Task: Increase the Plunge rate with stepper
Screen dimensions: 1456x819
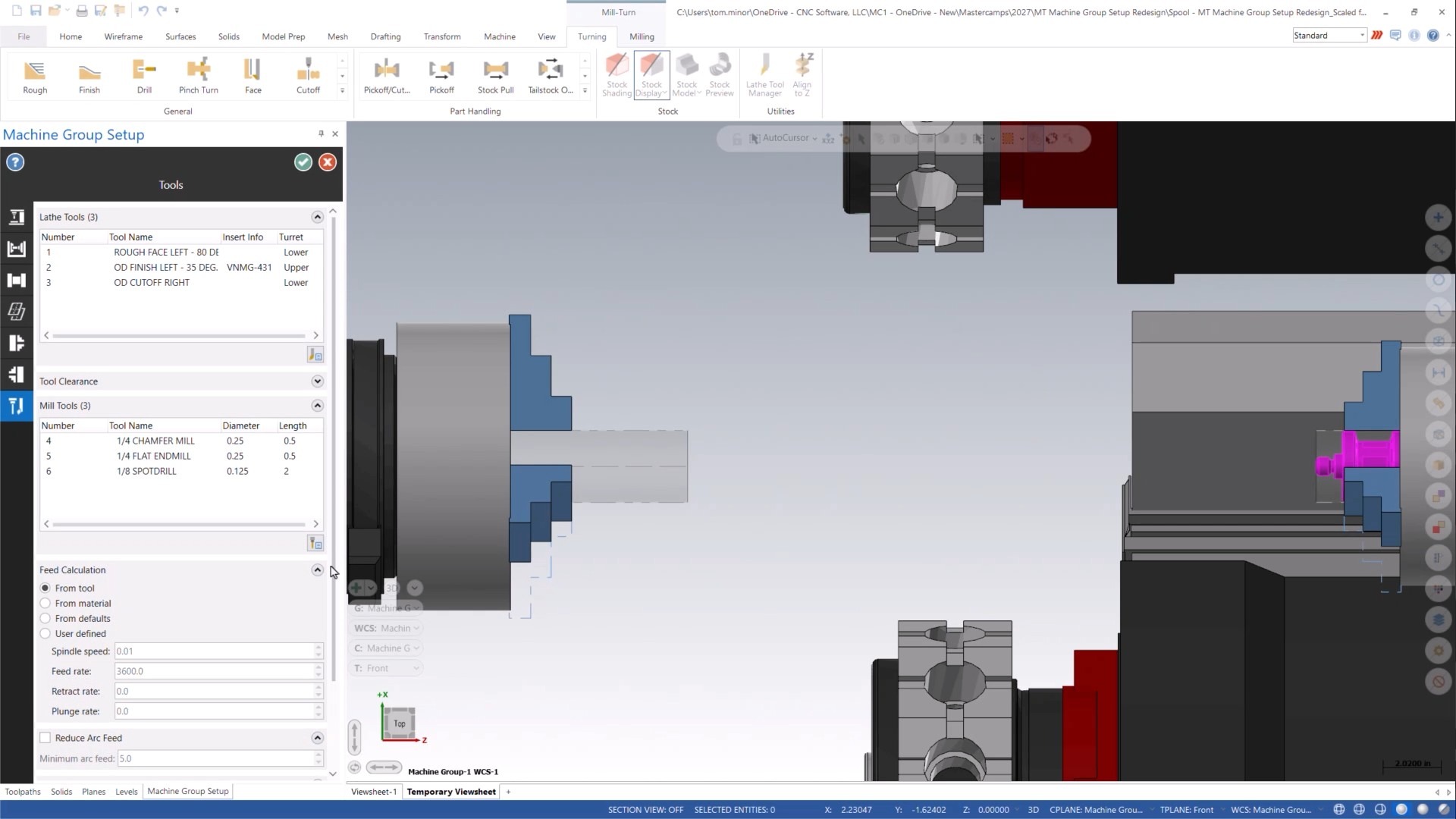Action: point(318,708)
